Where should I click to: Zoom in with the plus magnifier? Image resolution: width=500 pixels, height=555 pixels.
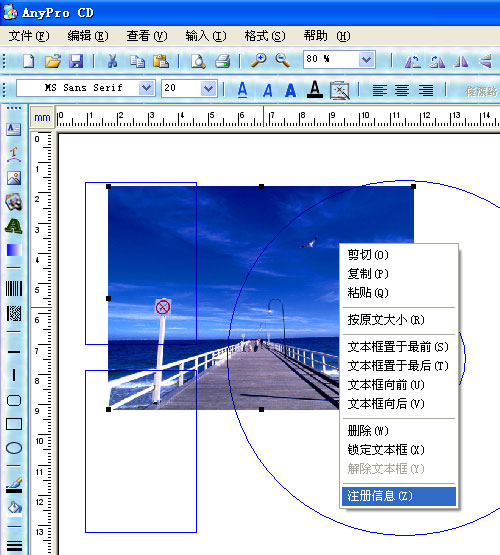pyautogui.click(x=259, y=60)
